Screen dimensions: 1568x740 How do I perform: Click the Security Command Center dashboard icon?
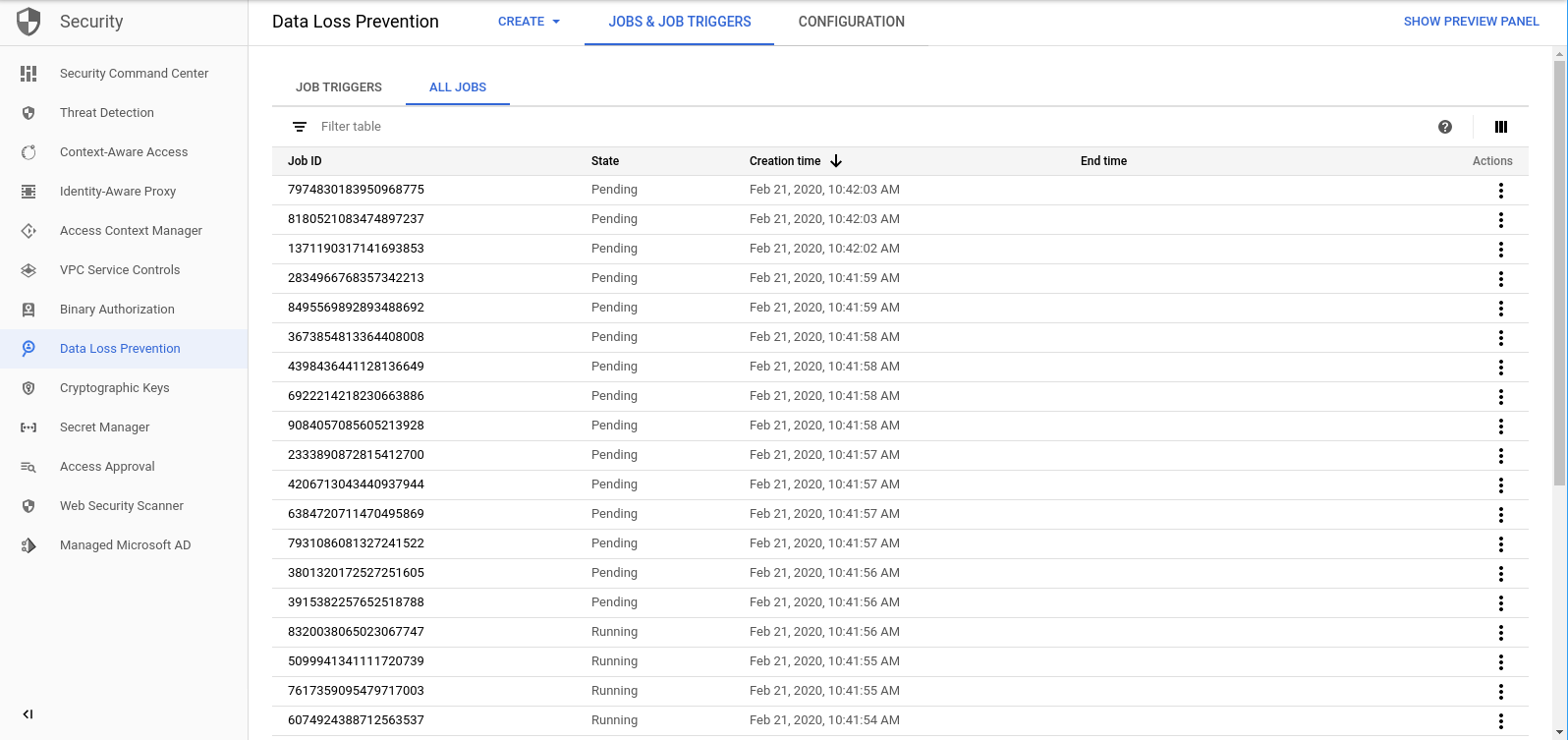(28, 74)
